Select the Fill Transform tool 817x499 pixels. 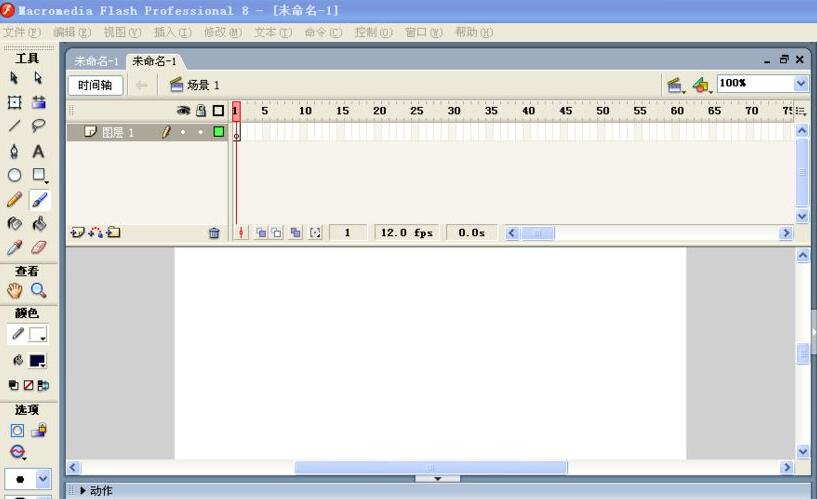pyautogui.click(x=39, y=102)
